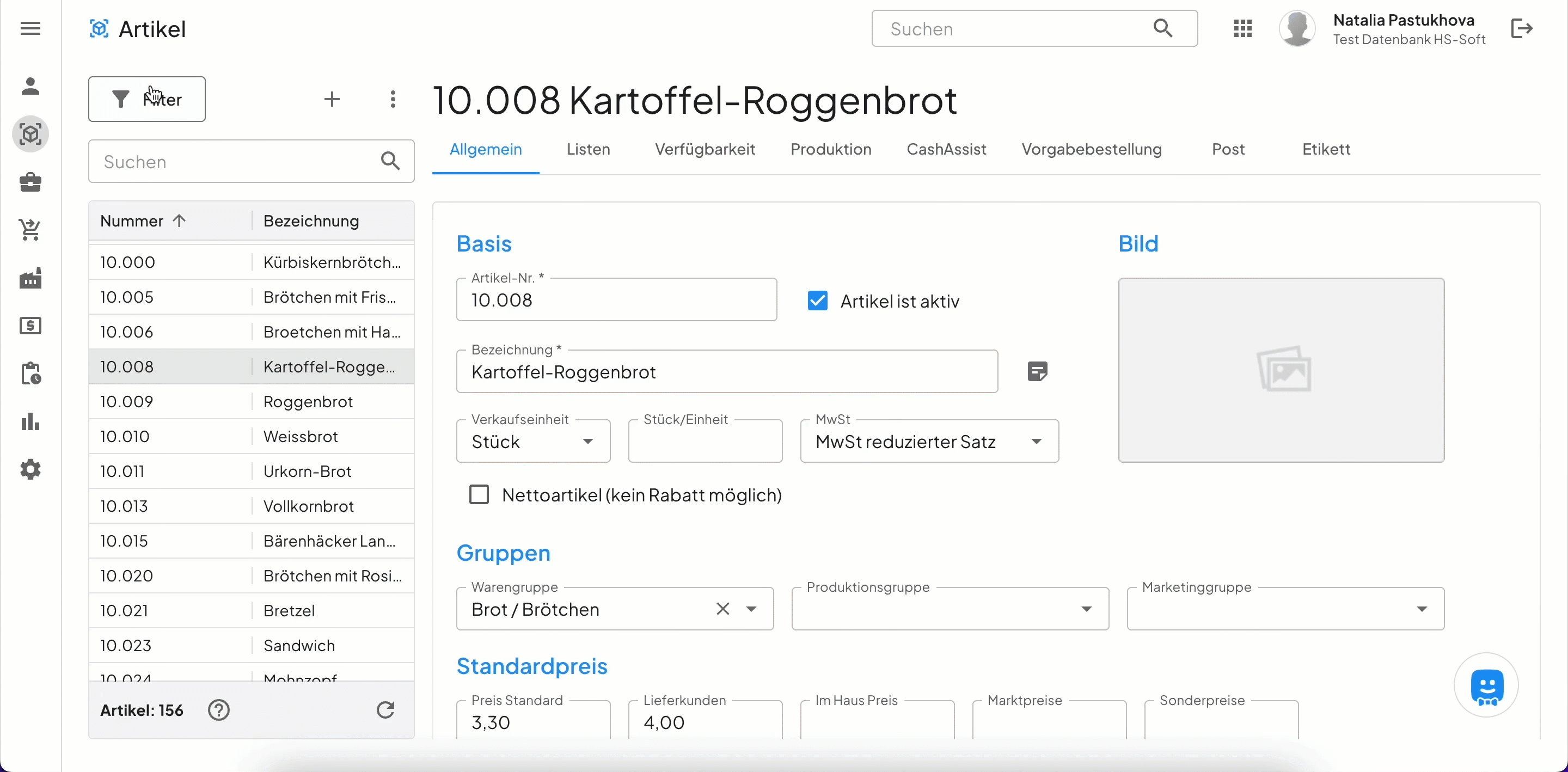Open the Kunden person icon in sidebar
This screenshot has height=772, width=1568.
click(30, 86)
